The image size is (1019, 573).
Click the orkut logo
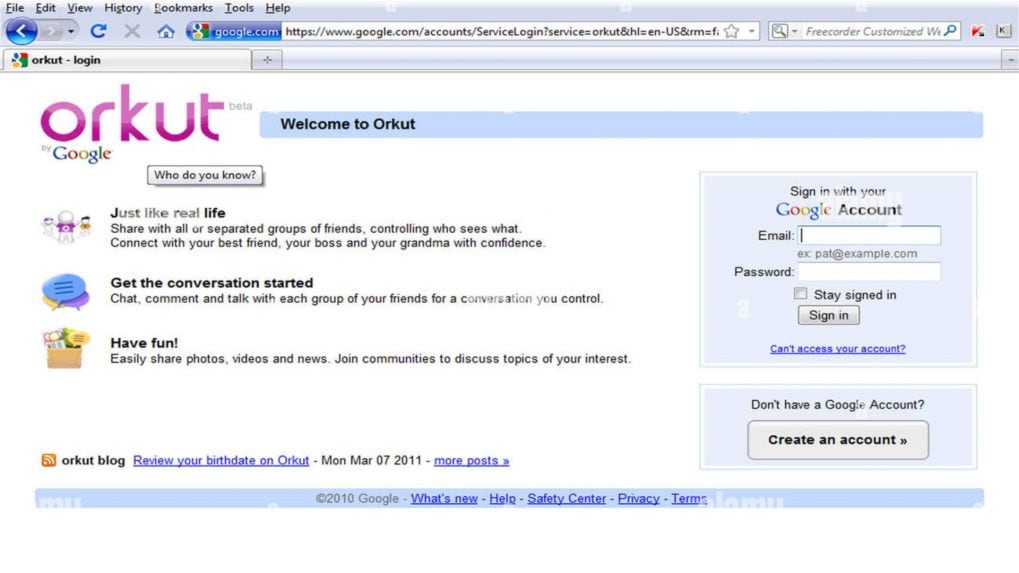tap(133, 114)
